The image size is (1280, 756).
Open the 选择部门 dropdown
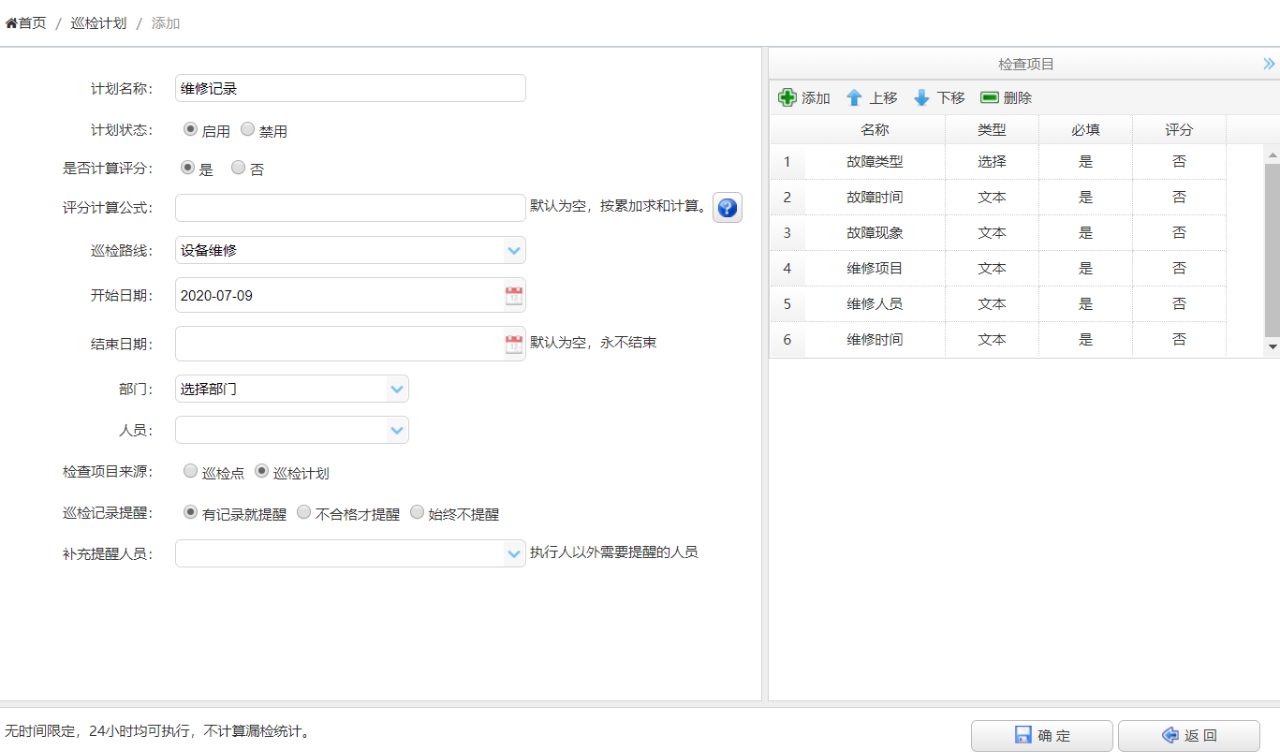click(397, 389)
